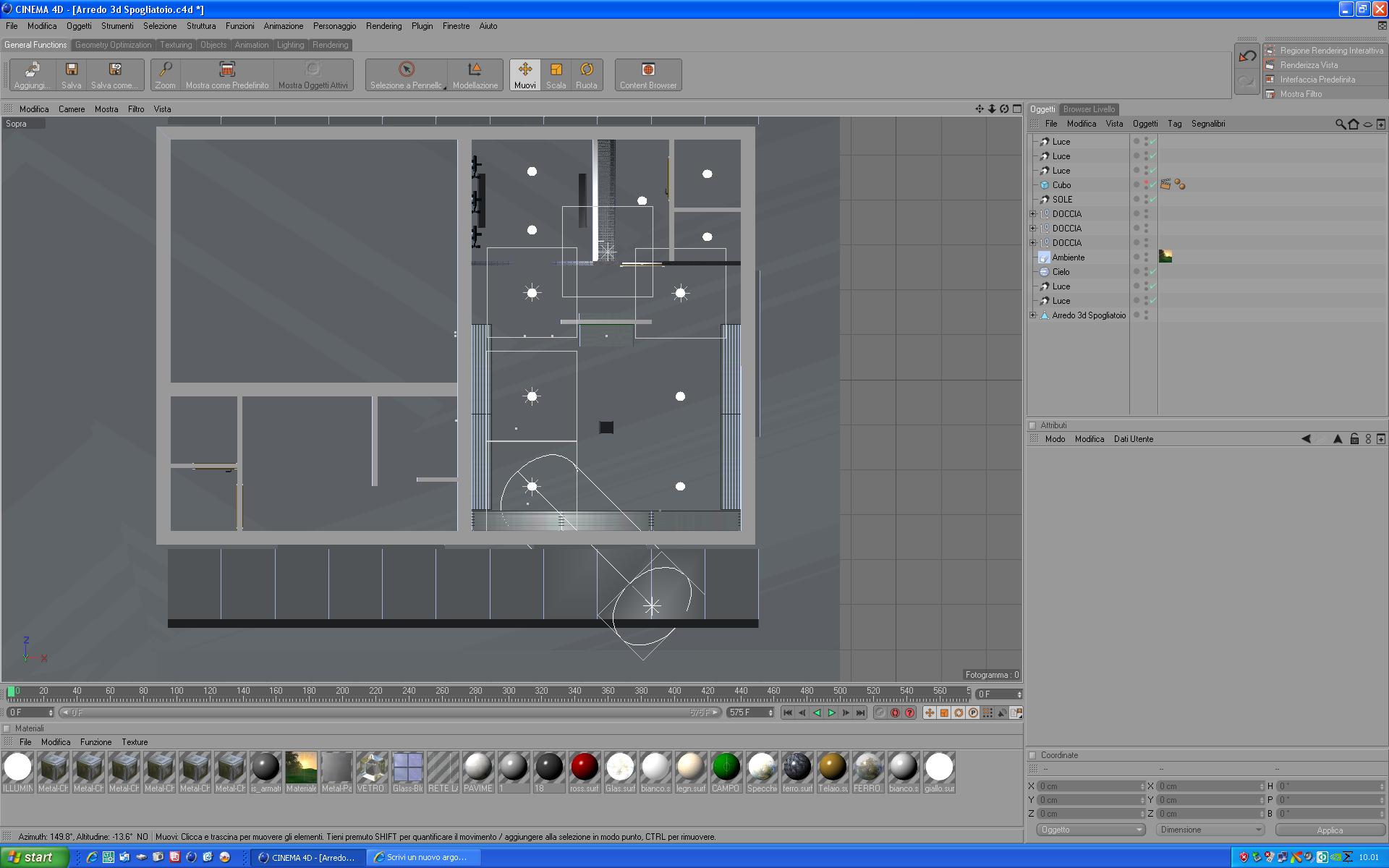
Task: Open the Modellazione tool
Action: coord(475,75)
